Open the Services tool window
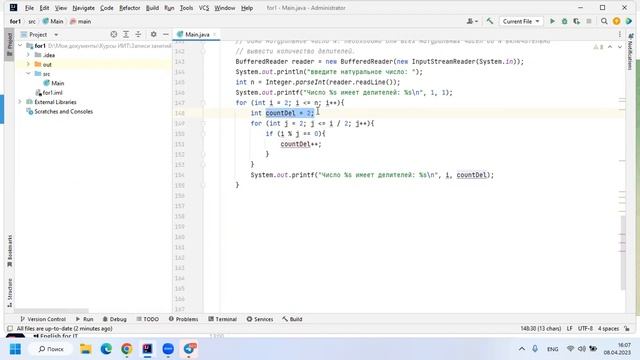 pyautogui.click(x=260, y=319)
